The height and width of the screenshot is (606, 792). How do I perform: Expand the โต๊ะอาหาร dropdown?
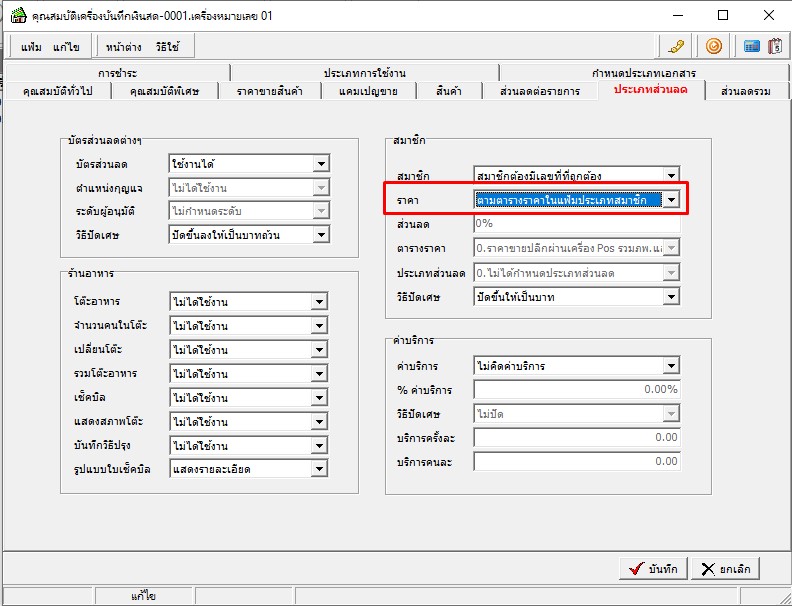(x=320, y=302)
